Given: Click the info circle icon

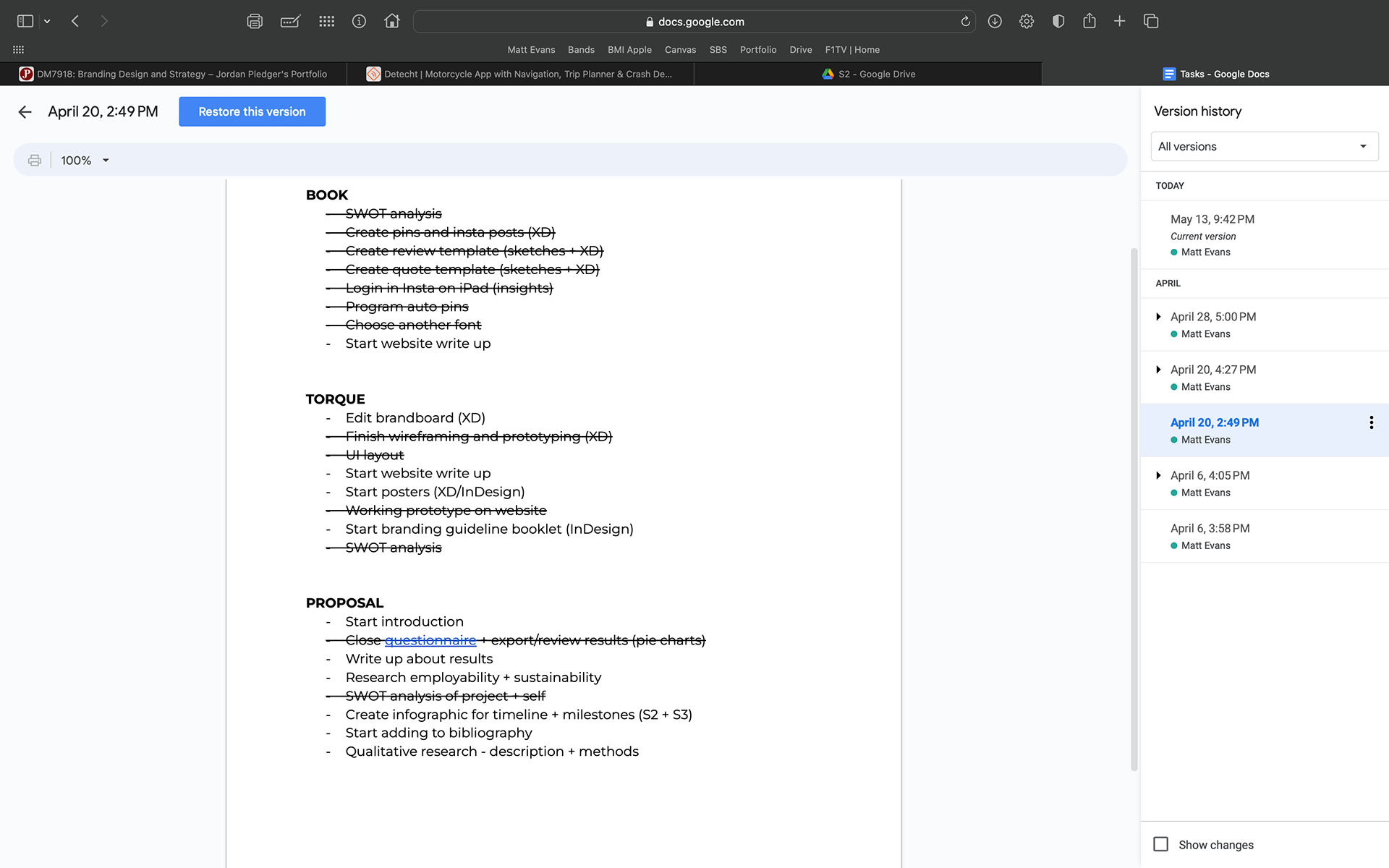Looking at the screenshot, I should click(x=359, y=22).
